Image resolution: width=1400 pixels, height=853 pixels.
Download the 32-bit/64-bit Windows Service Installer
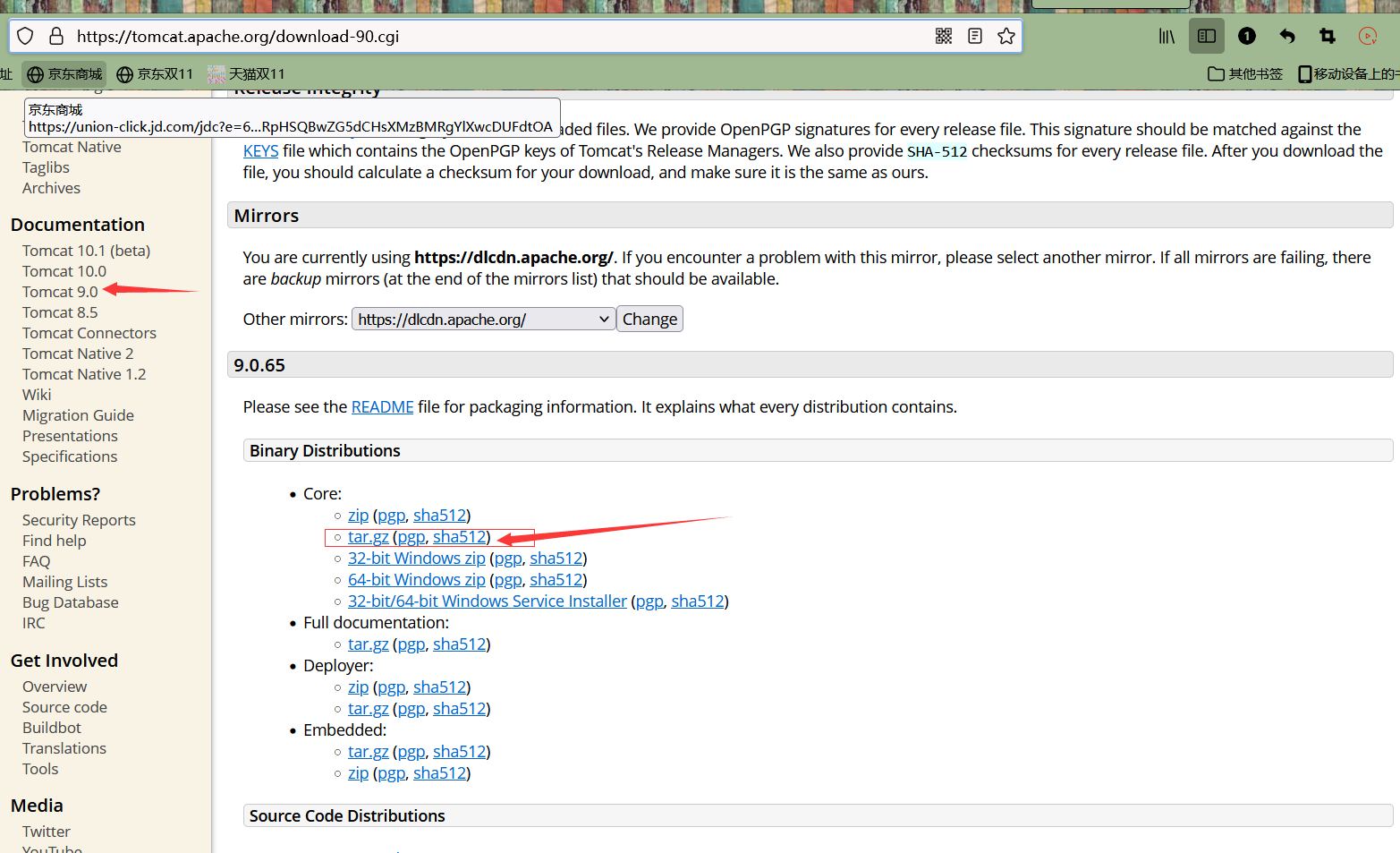click(488, 601)
